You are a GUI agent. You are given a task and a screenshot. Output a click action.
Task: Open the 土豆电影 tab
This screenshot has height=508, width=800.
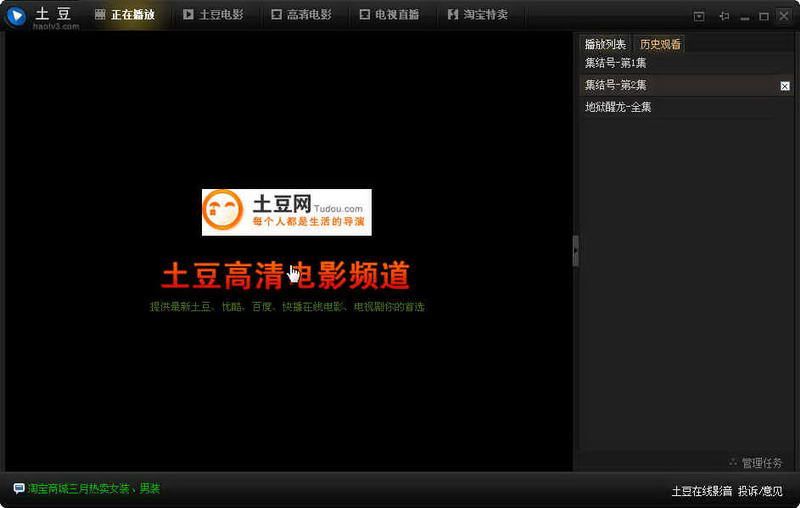click(213, 15)
